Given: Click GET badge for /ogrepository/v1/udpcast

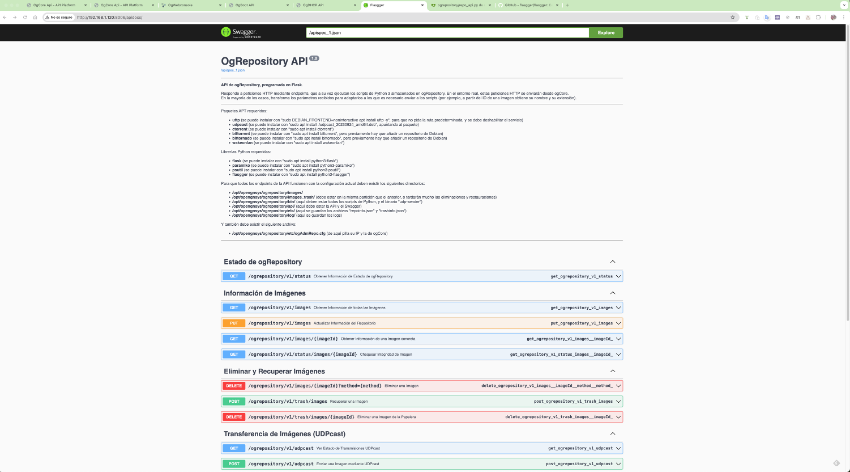Looking at the screenshot, I should click(x=233, y=448).
